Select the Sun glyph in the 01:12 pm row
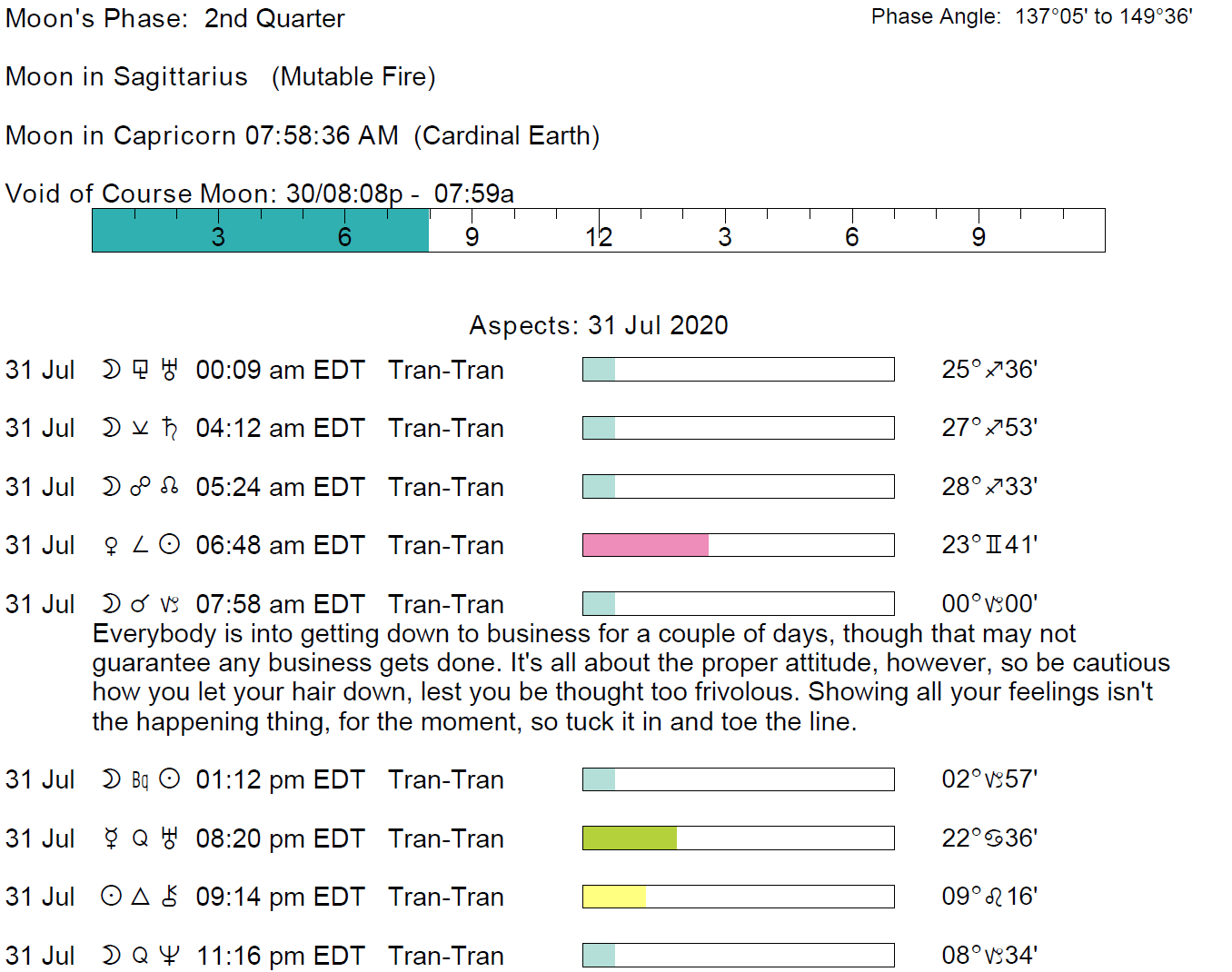This screenshot has height=972, width=1232. 169,779
